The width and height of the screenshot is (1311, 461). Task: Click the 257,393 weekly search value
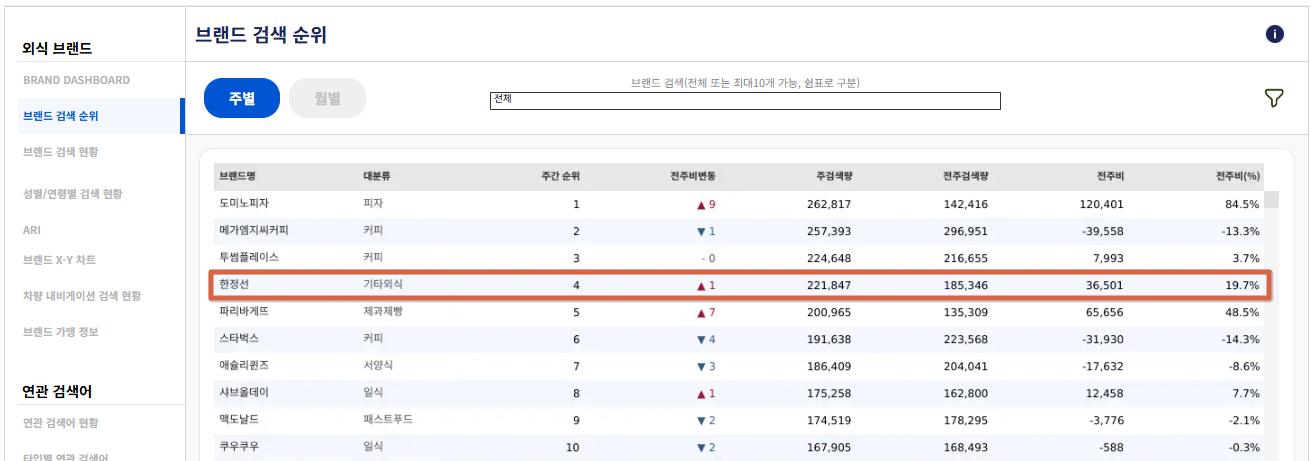829,231
